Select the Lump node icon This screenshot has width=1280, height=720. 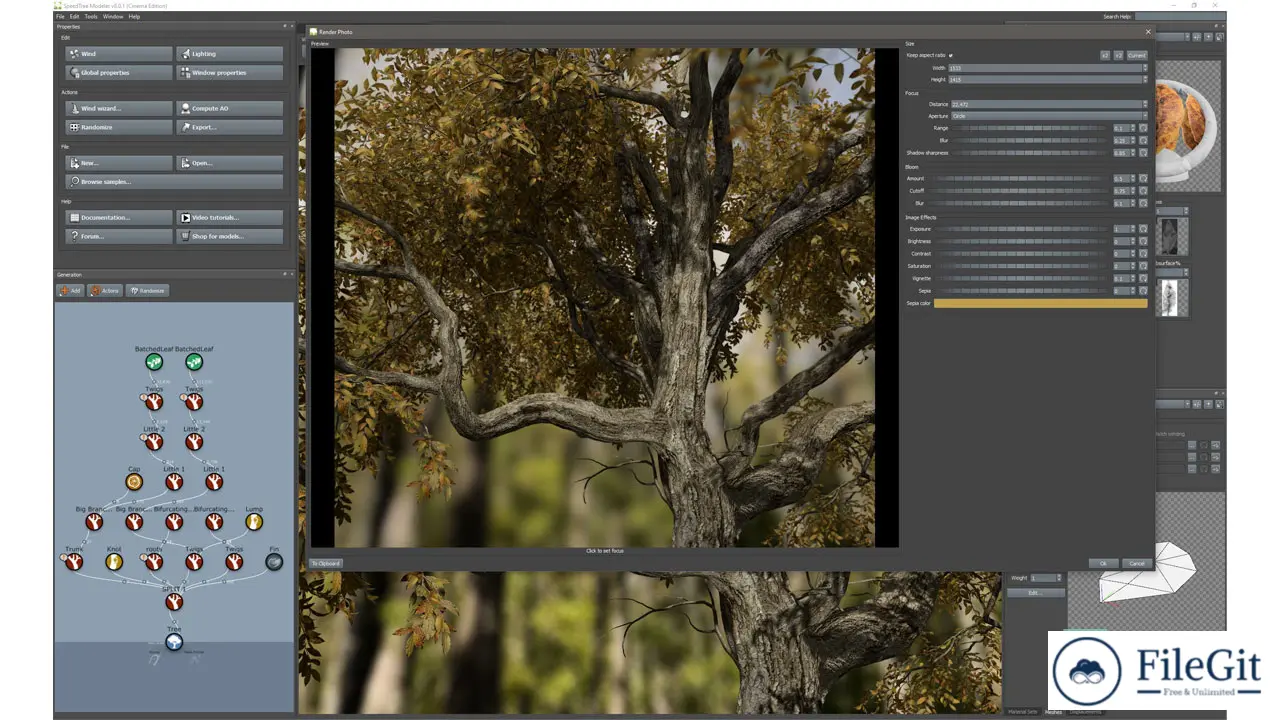pos(254,522)
